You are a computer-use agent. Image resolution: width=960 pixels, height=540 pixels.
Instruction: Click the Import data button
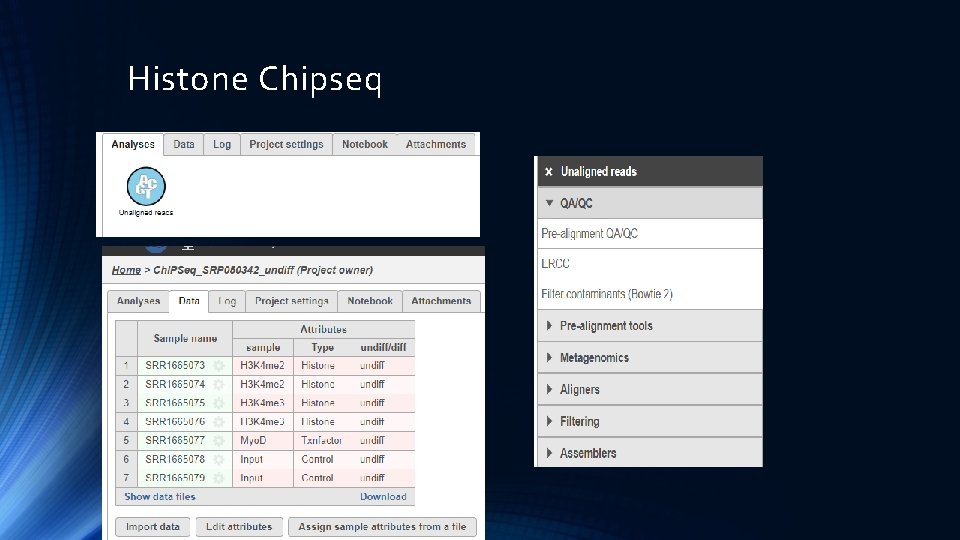(153, 527)
